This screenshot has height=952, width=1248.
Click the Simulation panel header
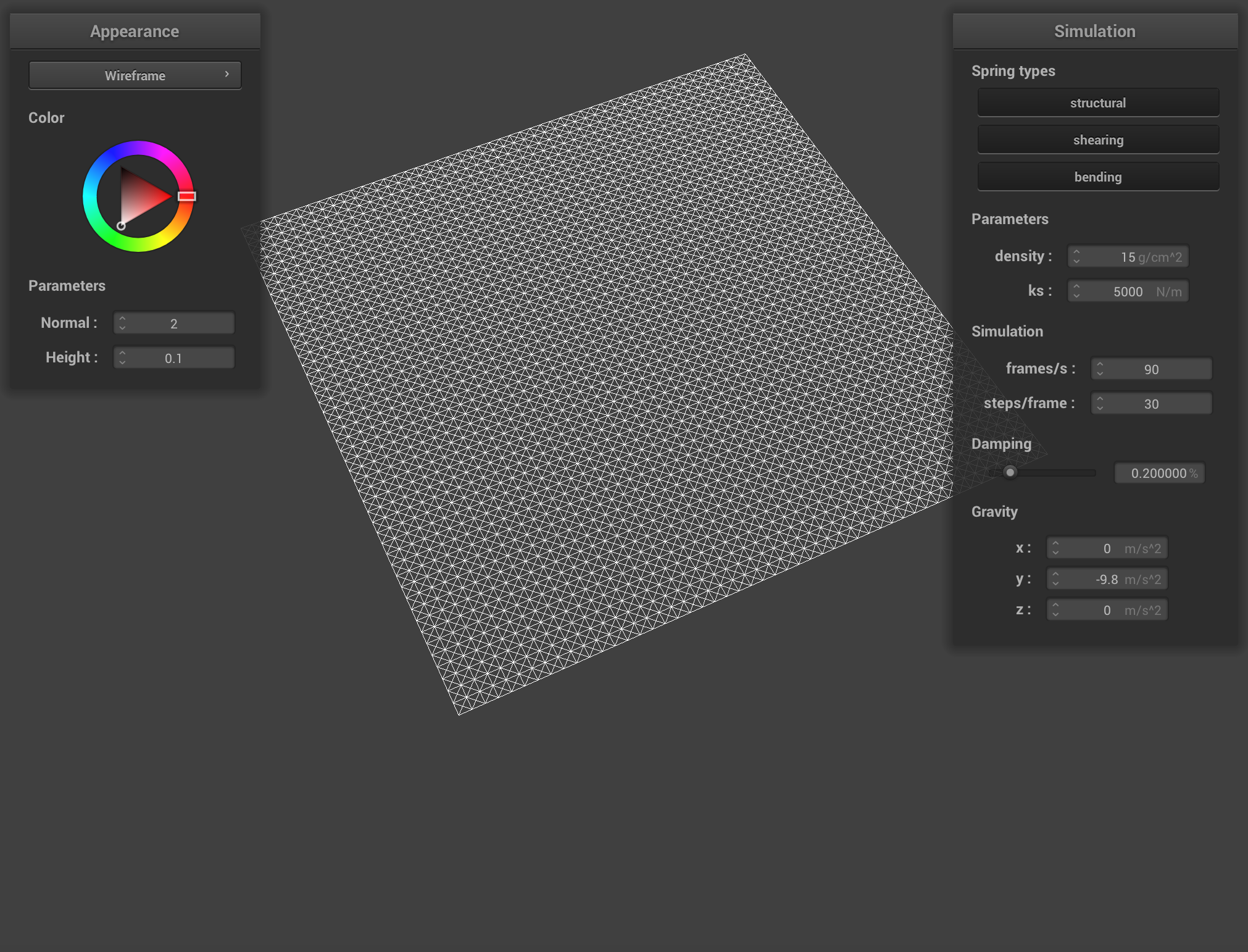click(1094, 31)
